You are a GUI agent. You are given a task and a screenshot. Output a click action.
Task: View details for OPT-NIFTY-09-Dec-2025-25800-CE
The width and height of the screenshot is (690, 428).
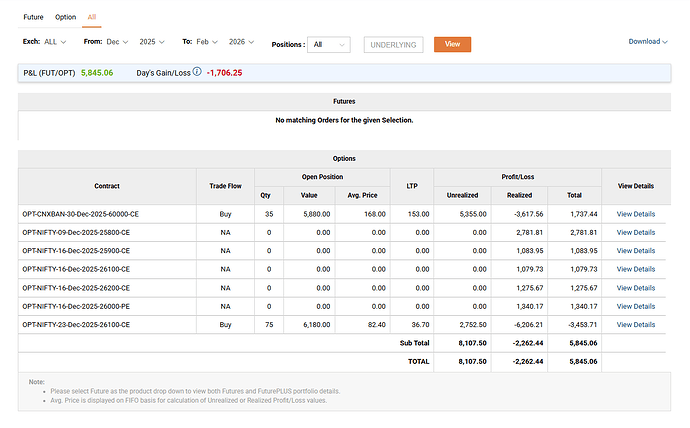[x=635, y=232]
